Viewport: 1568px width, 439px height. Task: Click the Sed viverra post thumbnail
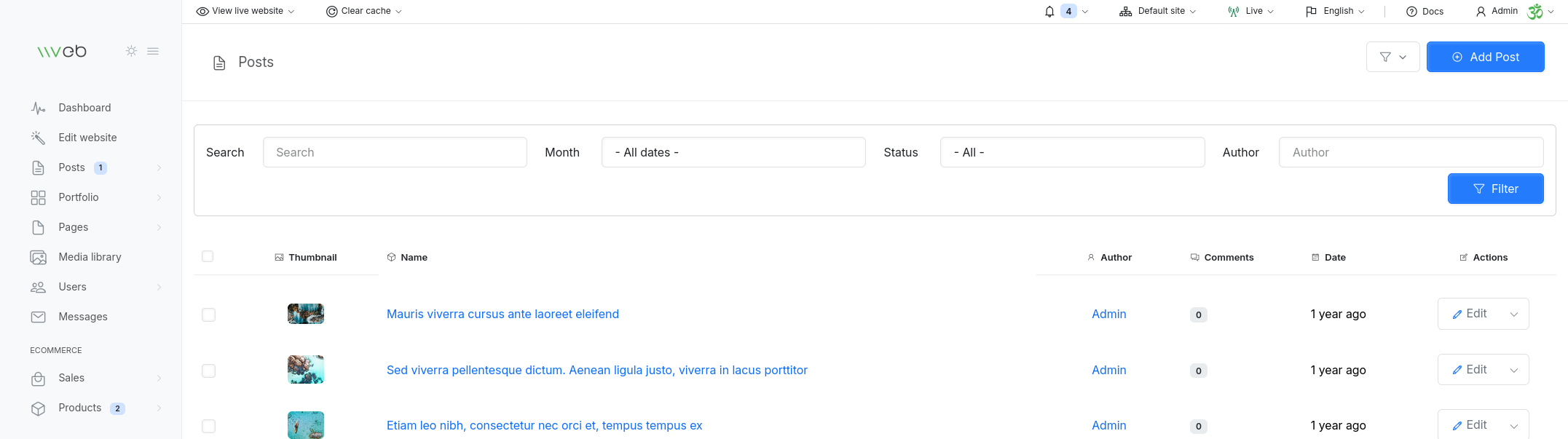(x=306, y=370)
